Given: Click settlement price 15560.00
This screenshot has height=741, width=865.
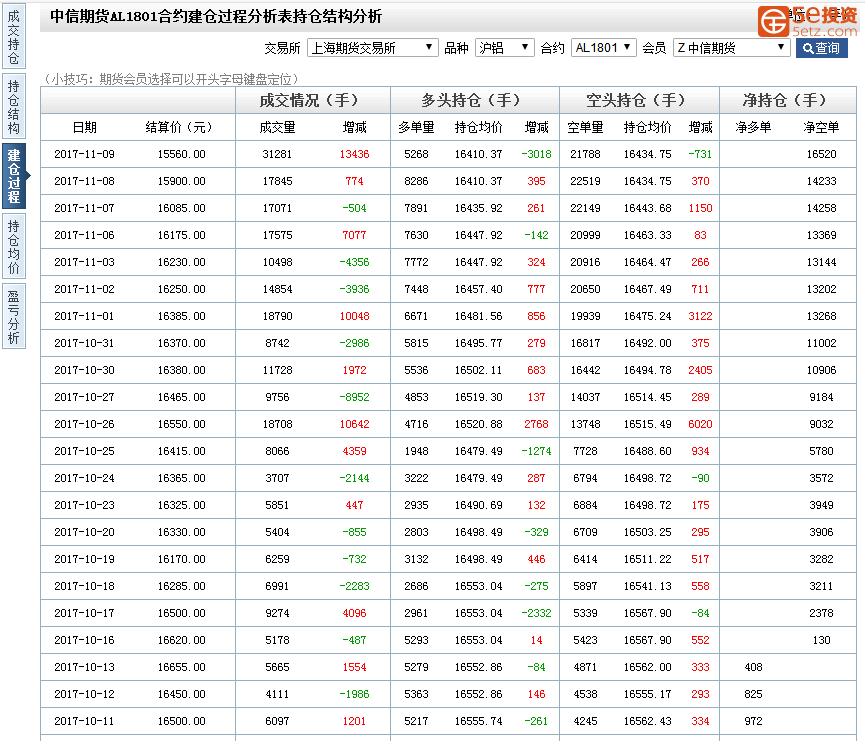Looking at the screenshot, I should [x=181, y=154].
